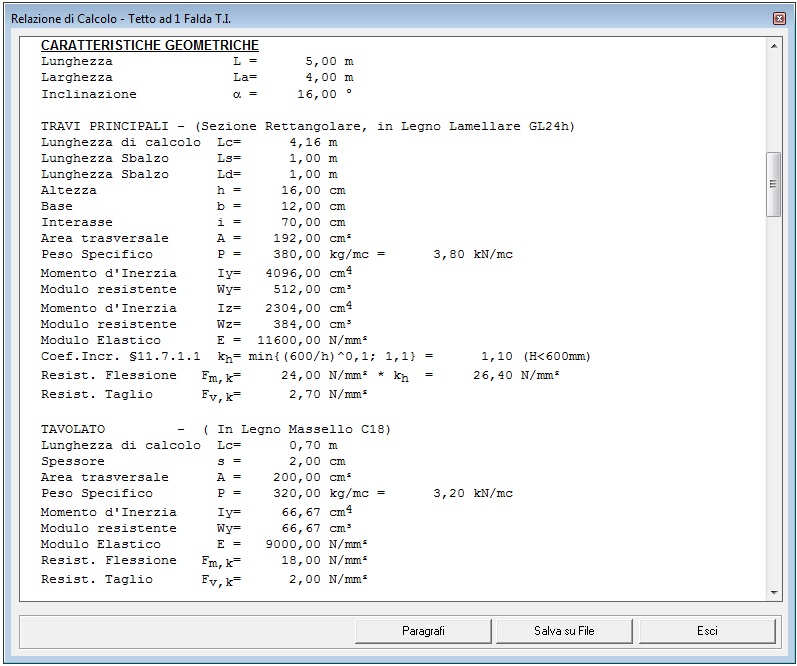
Task: Click the Base b = 12,00 cm line
Action: tap(193, 206)
